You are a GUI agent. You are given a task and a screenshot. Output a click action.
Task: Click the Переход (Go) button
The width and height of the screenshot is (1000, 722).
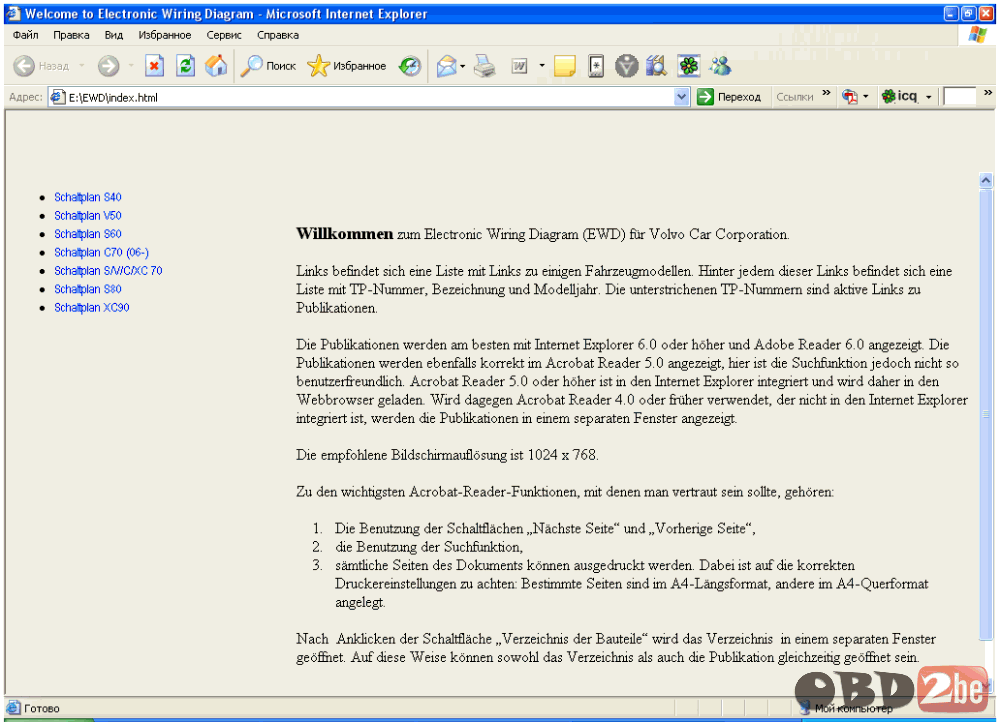(730, 97)
